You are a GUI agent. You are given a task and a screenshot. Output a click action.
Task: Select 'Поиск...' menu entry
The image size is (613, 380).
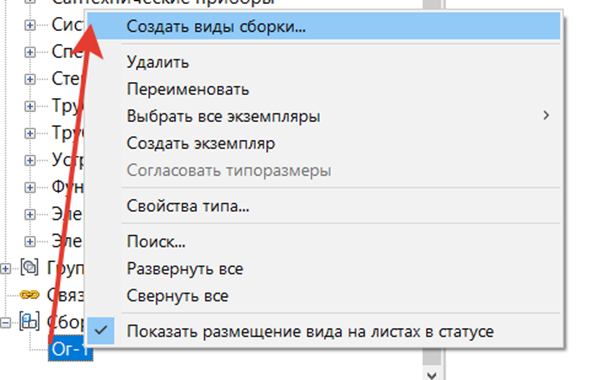pyautogui.click(x=323, y=242)
